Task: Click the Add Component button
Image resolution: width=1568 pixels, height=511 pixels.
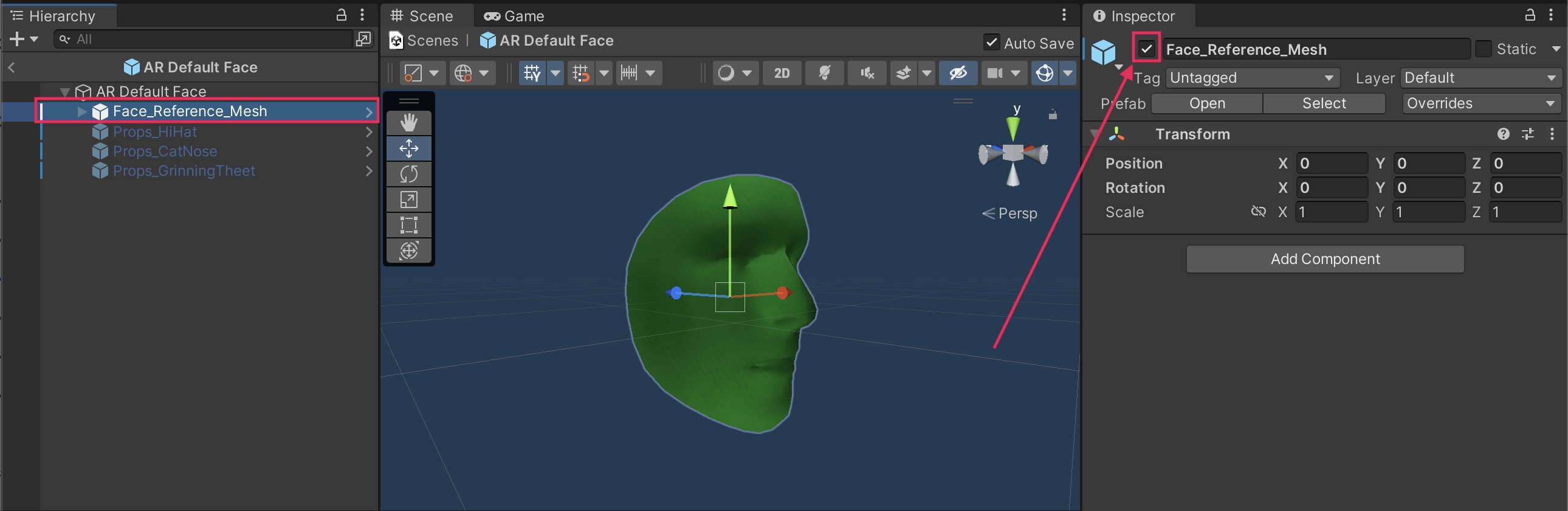Action: [1324, 259]
